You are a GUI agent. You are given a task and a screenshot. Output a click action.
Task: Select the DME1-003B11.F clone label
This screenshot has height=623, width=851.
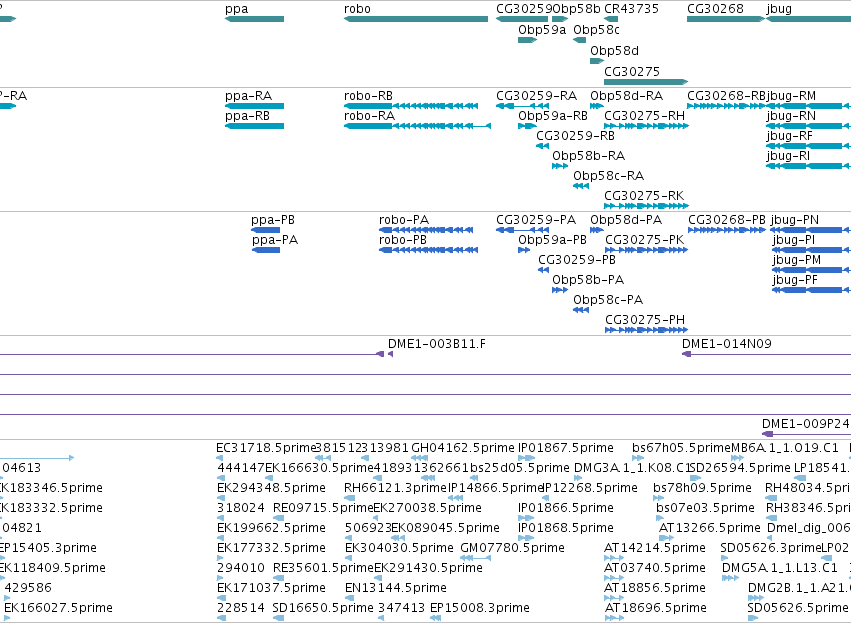pyautogui.click(x=437, y=344)
